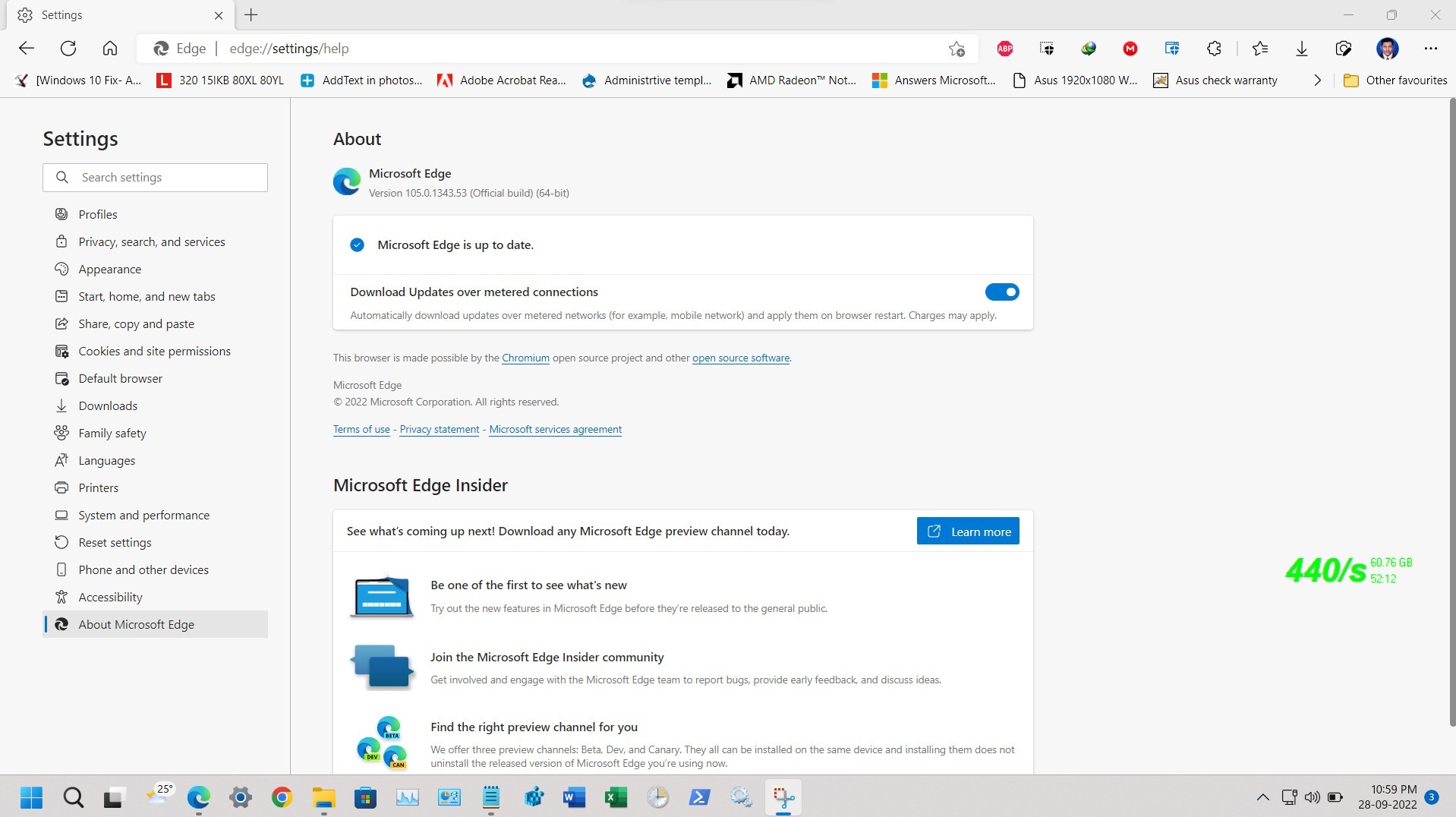Open Accessibility settings

tap(156, 597)
